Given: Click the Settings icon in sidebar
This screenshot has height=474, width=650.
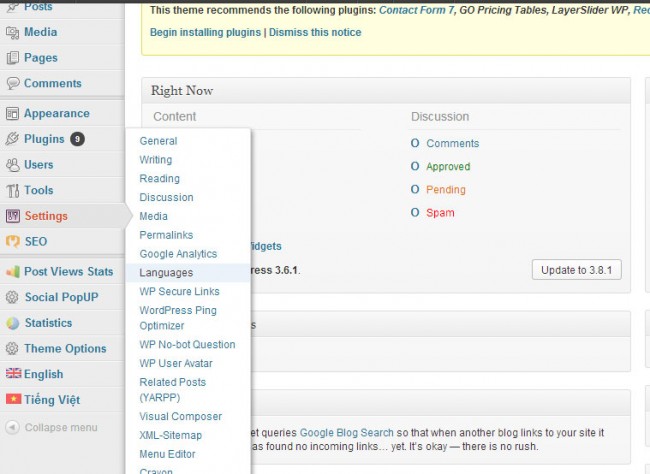Looking at the screenshot, I should pyautogui.click(x=13, y=216).
